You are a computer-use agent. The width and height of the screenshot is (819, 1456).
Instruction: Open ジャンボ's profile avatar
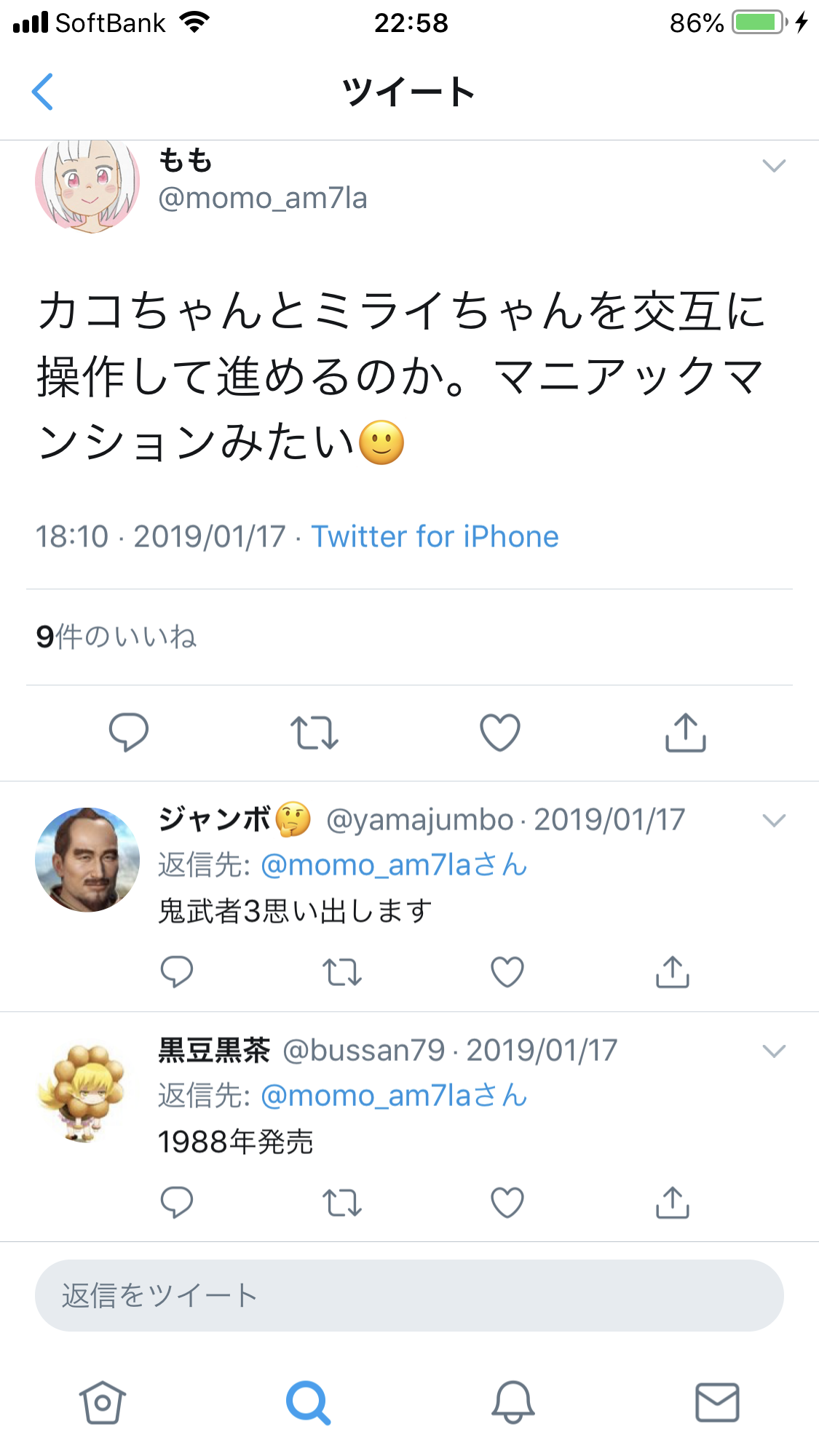(x=87, y=859)
